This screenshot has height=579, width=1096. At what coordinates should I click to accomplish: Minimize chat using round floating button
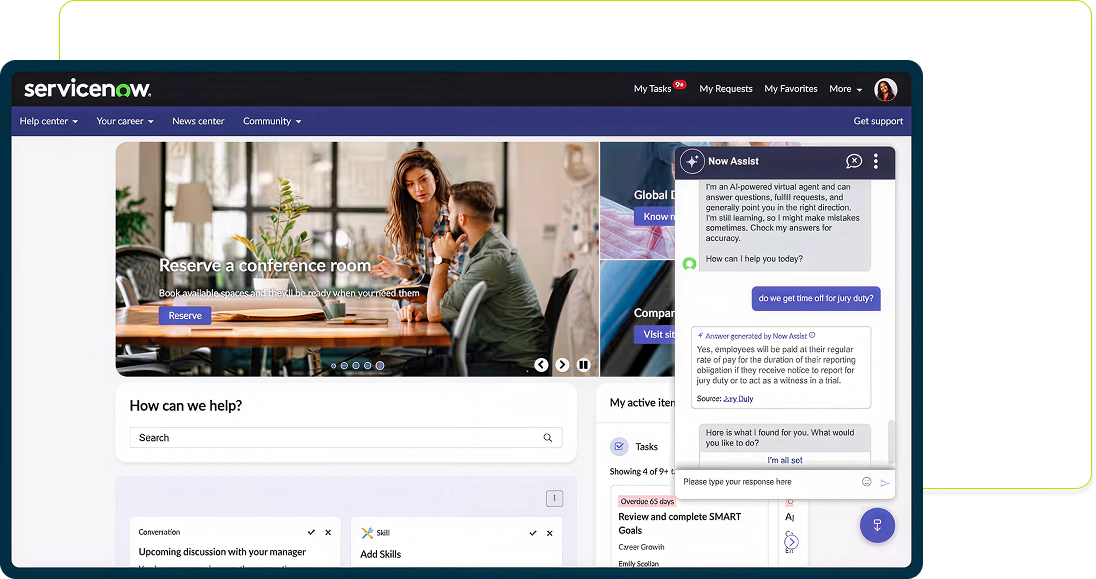click(876, 525)
